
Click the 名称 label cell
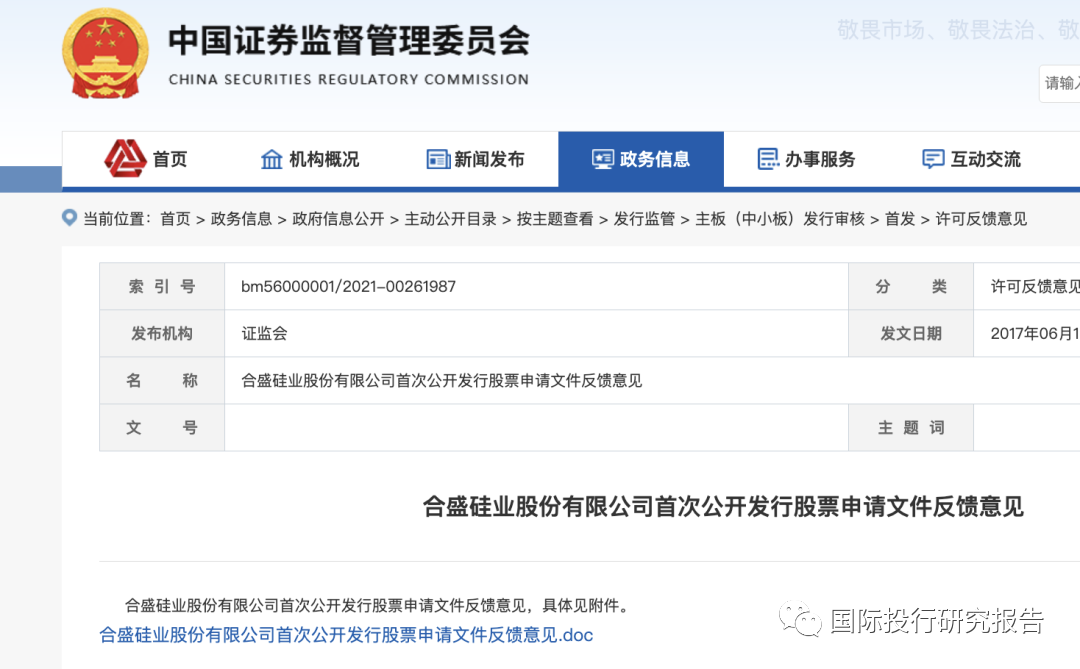pyautogui.click(x=162, y=380)
